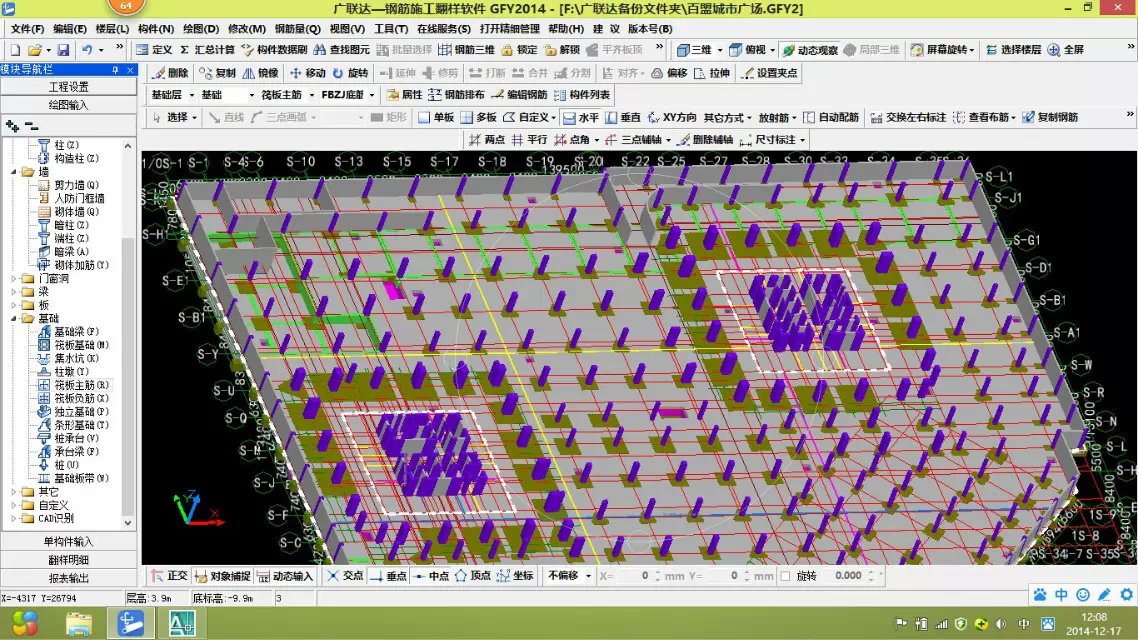Open 查找图元 find element tool

341,50
